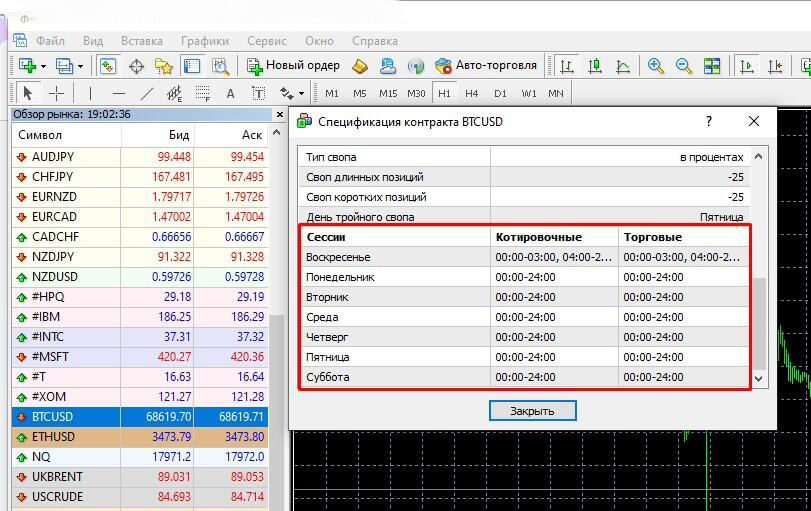Expand the arrows objects dropdown

click(301, 94)
